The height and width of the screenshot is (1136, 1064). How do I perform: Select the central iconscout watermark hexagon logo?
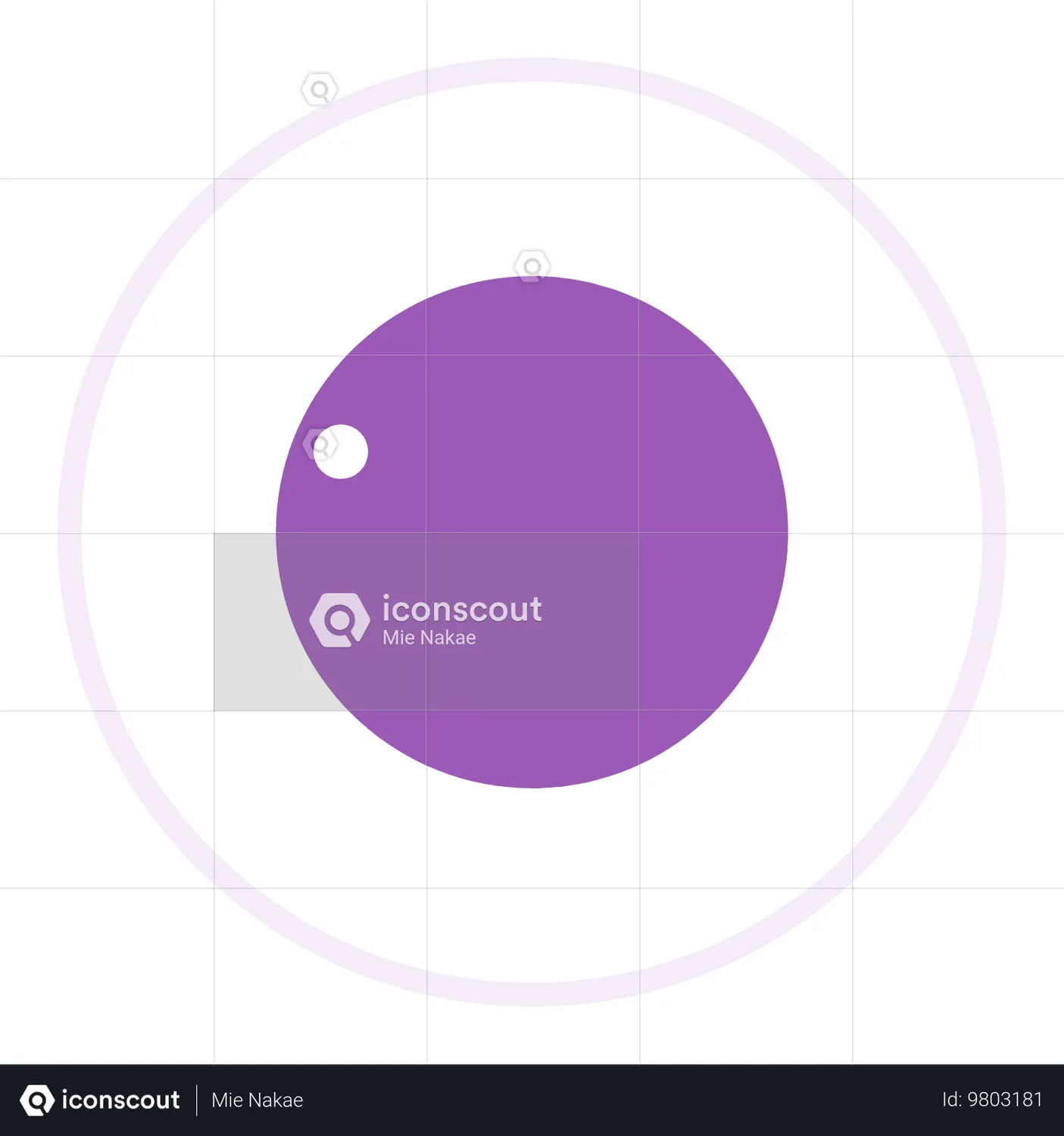(340, 619)
